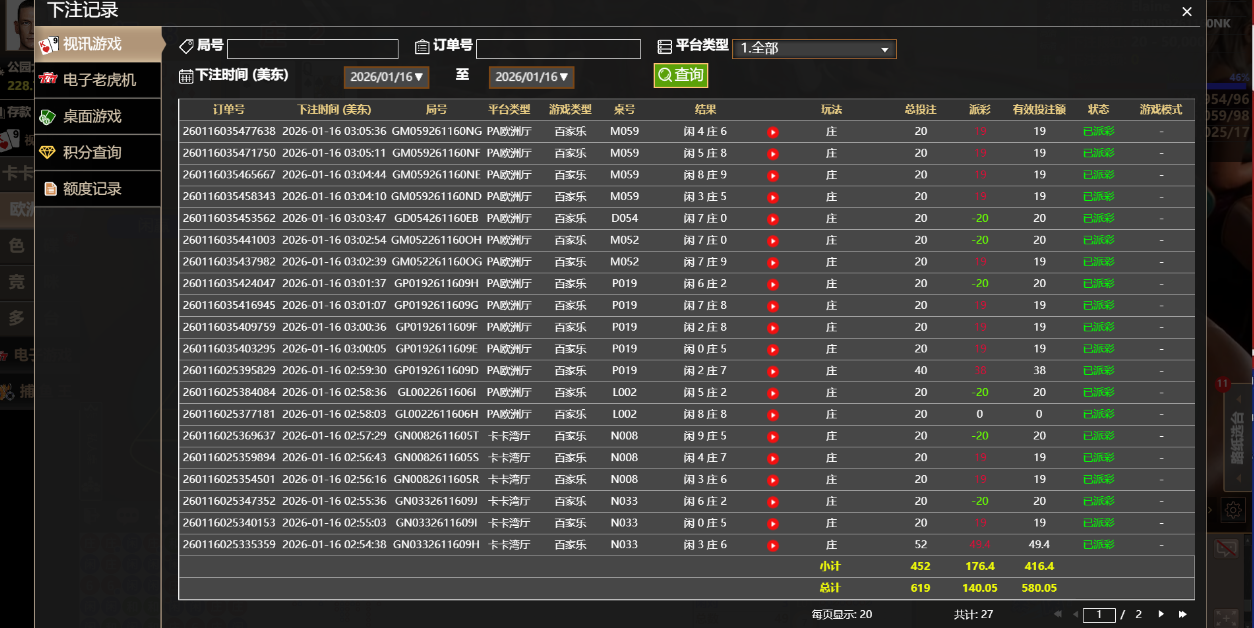Image resolution: width=1254 pixels, height=628 pixels.
Task: Click the page number input box
Action: pyautogui.click(x=1098, y=615)
